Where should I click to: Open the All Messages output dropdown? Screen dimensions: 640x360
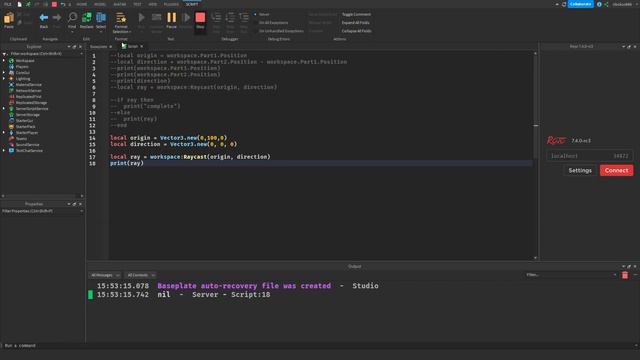105,275
